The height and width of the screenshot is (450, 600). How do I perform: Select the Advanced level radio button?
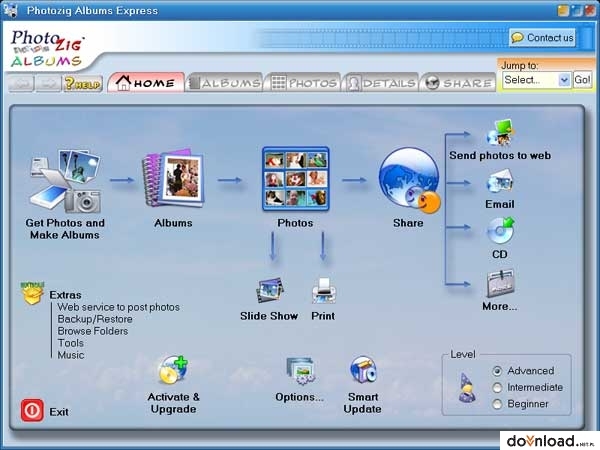click(x=497, y=371)
